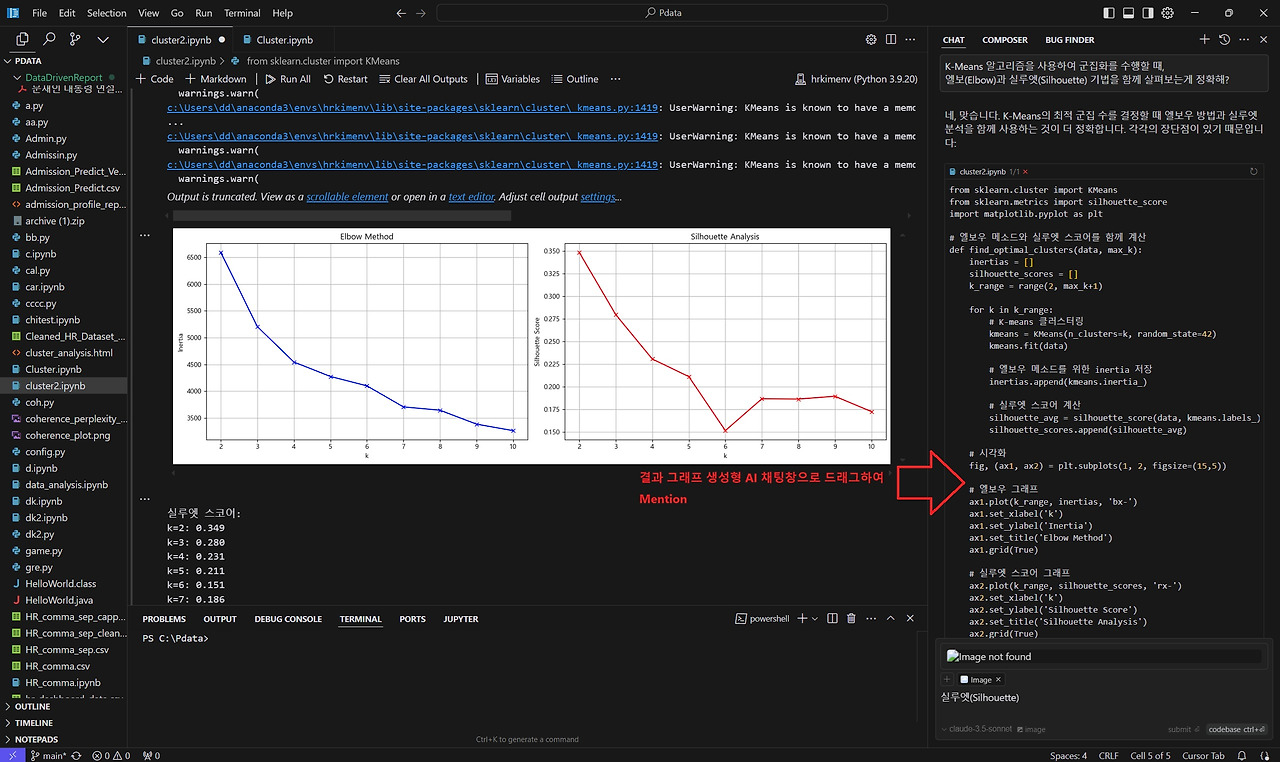Open the Run menu

[204, 13]
